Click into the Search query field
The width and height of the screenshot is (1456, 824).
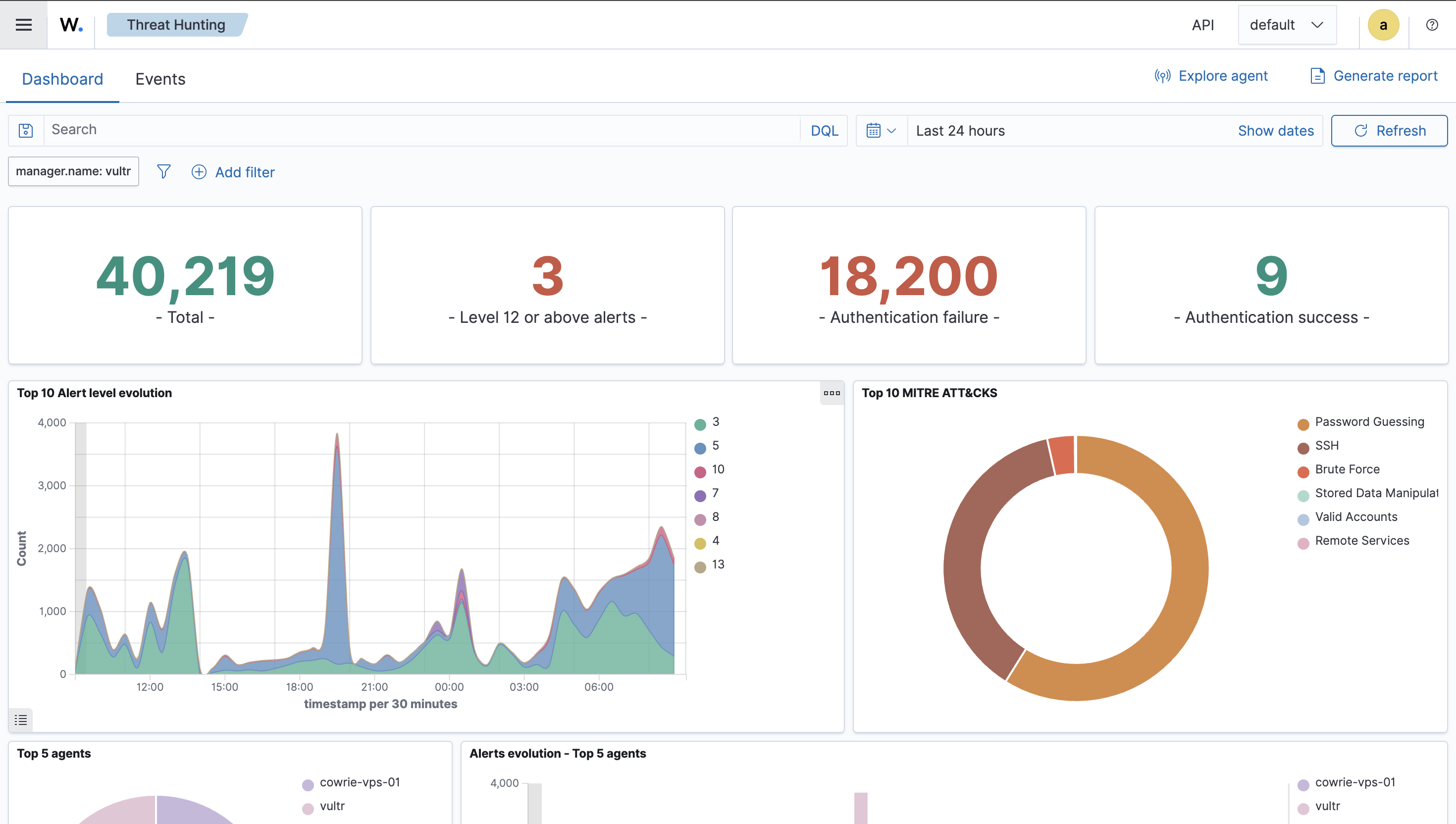[421, 130]
